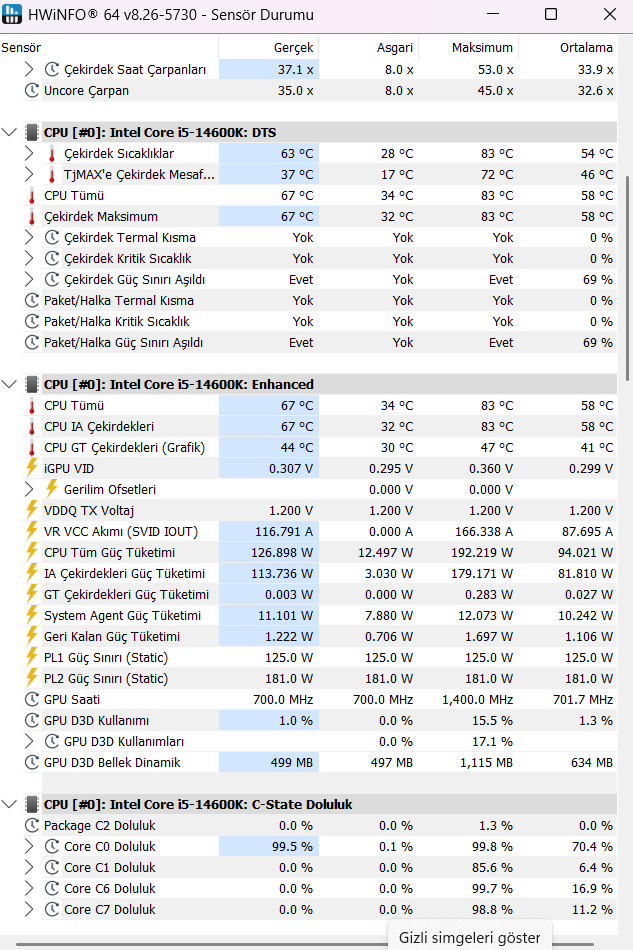Expand Çekirdek Saat Çarpanları row

click(x=29, y=70)
